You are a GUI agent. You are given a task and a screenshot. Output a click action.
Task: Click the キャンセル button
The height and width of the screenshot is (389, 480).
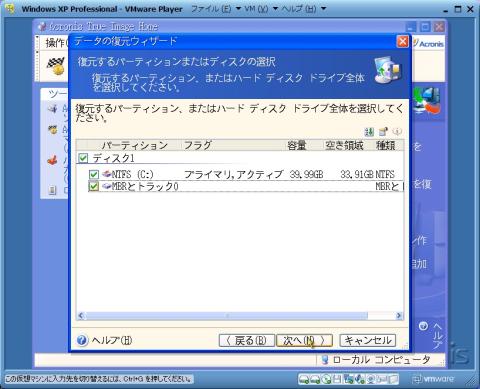pos(368,340)
